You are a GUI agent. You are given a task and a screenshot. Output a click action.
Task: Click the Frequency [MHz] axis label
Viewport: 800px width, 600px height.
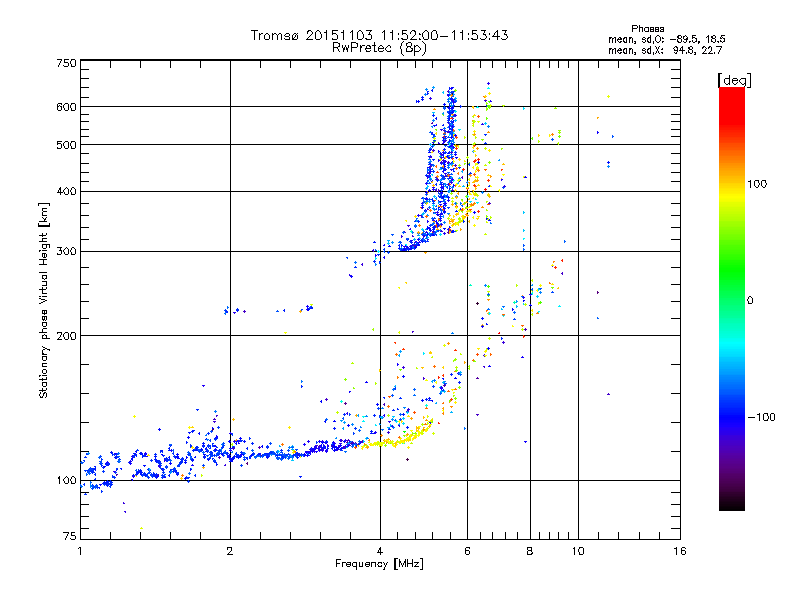[379, 564]
